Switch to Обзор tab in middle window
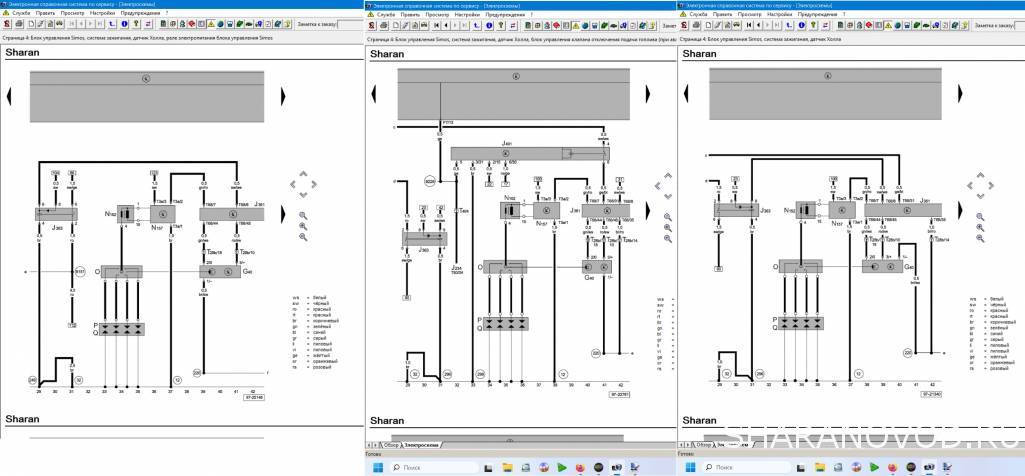The width and height of the screenshot is (1025, 476). pos(391,444)
